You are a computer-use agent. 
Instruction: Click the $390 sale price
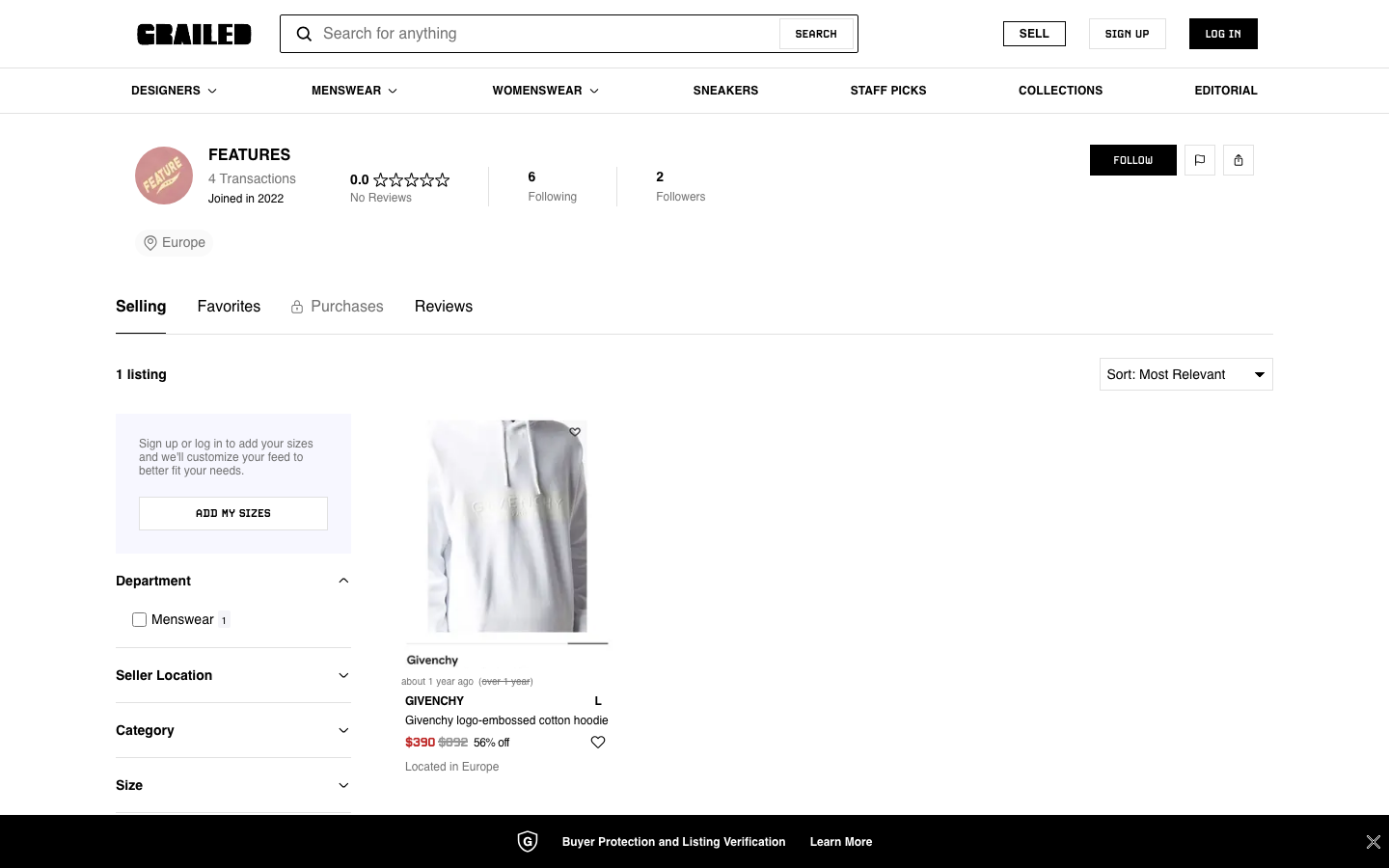click(420, 743)
